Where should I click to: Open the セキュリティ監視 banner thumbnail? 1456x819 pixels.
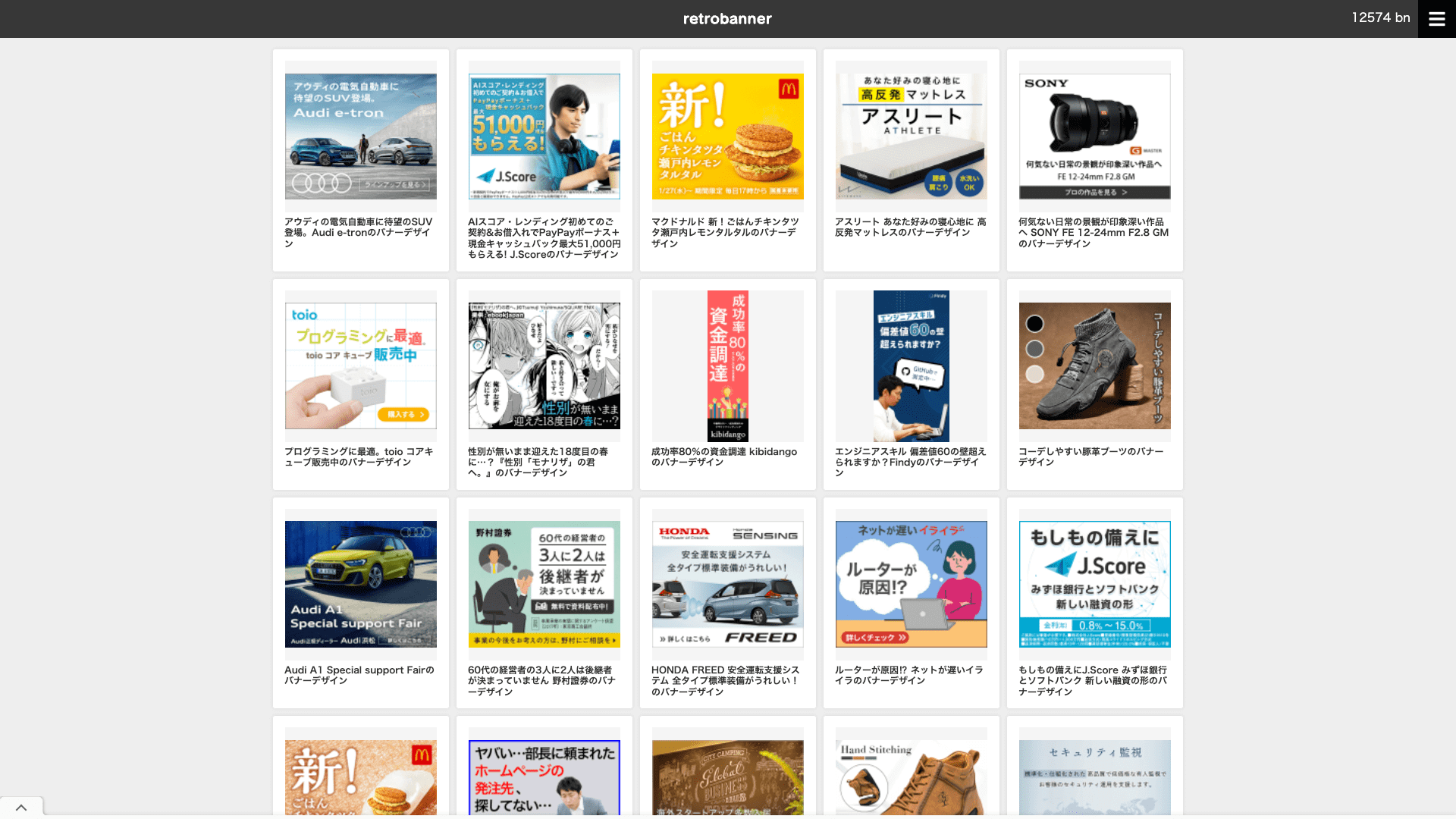(1095, 778)
